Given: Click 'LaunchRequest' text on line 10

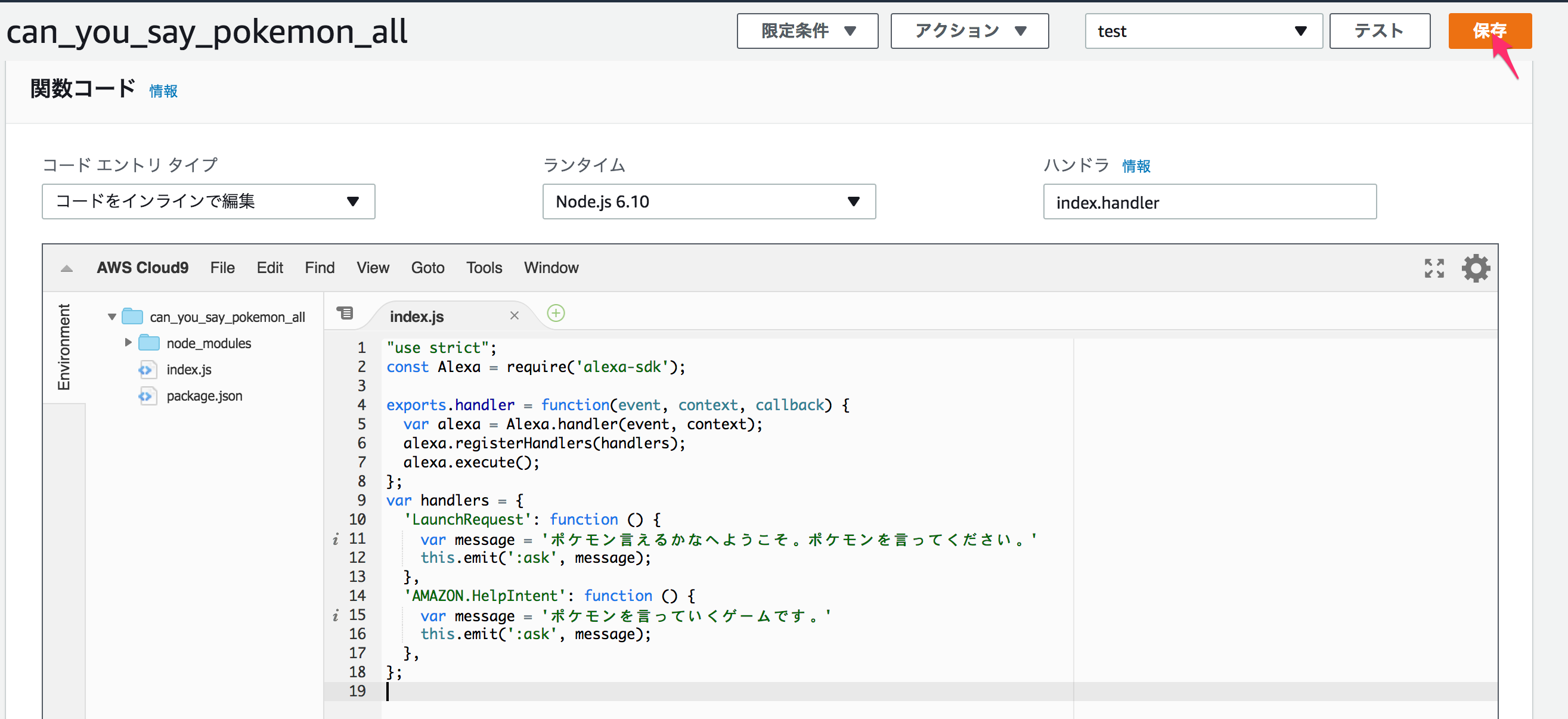Looking at the screenshot, I should [x=467, y=519].
